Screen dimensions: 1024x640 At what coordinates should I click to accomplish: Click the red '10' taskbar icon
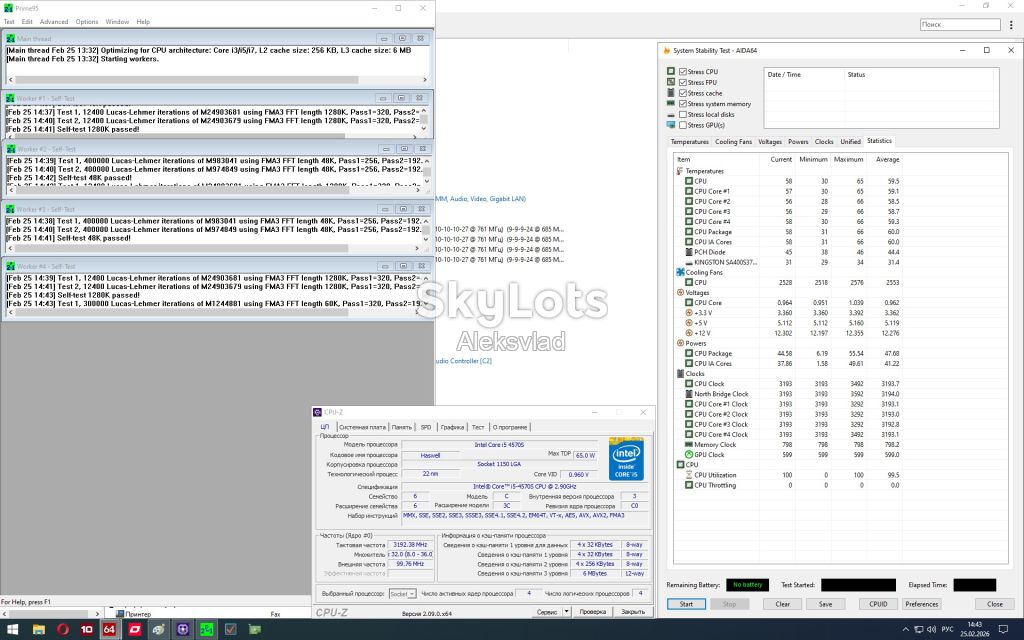(86, 630)
